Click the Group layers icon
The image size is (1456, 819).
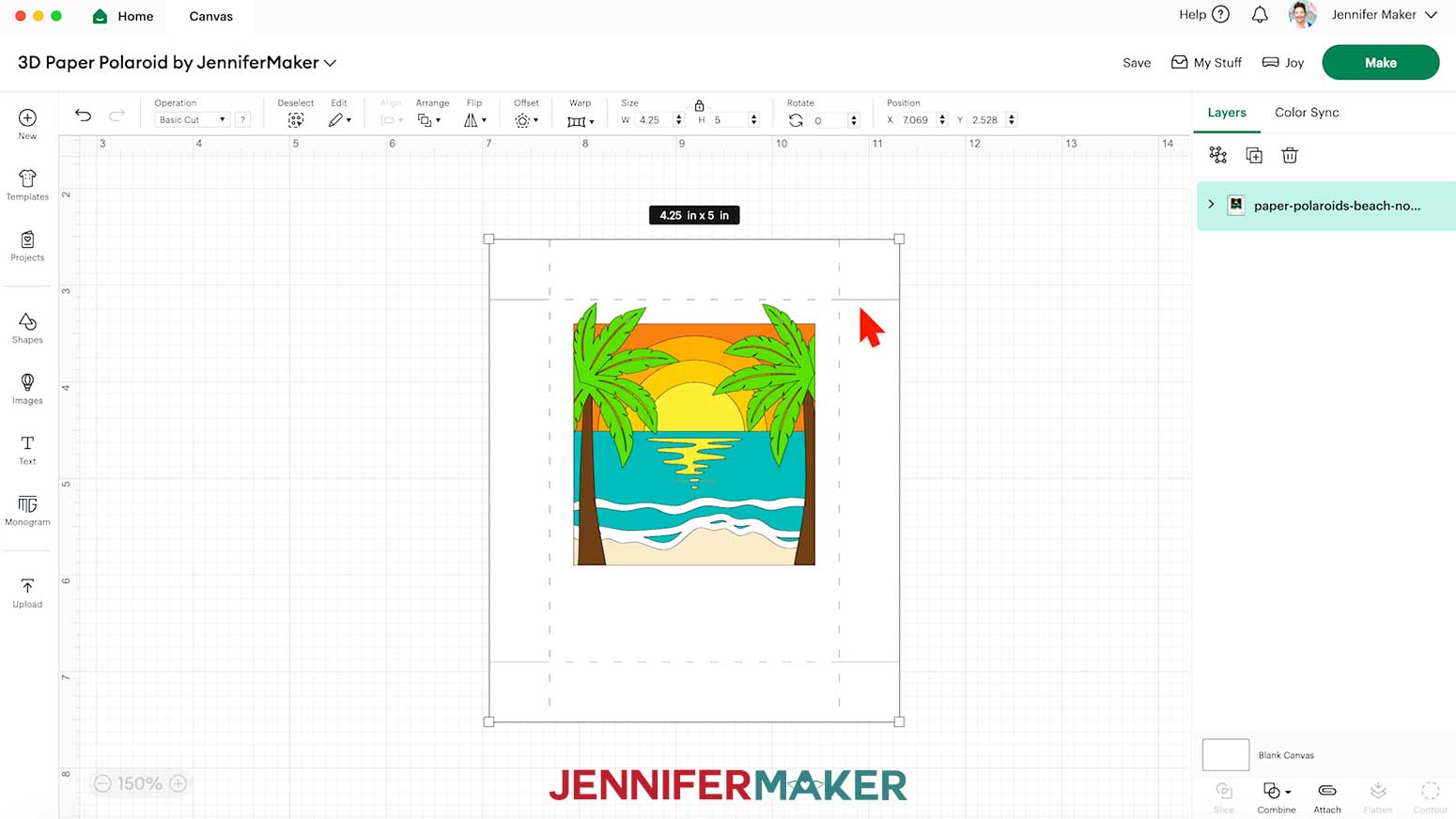pos(1218,155)
